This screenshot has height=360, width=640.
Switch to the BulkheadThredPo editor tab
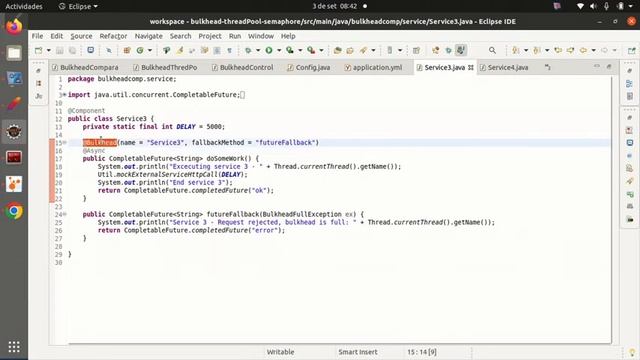(x=165, y=67)
